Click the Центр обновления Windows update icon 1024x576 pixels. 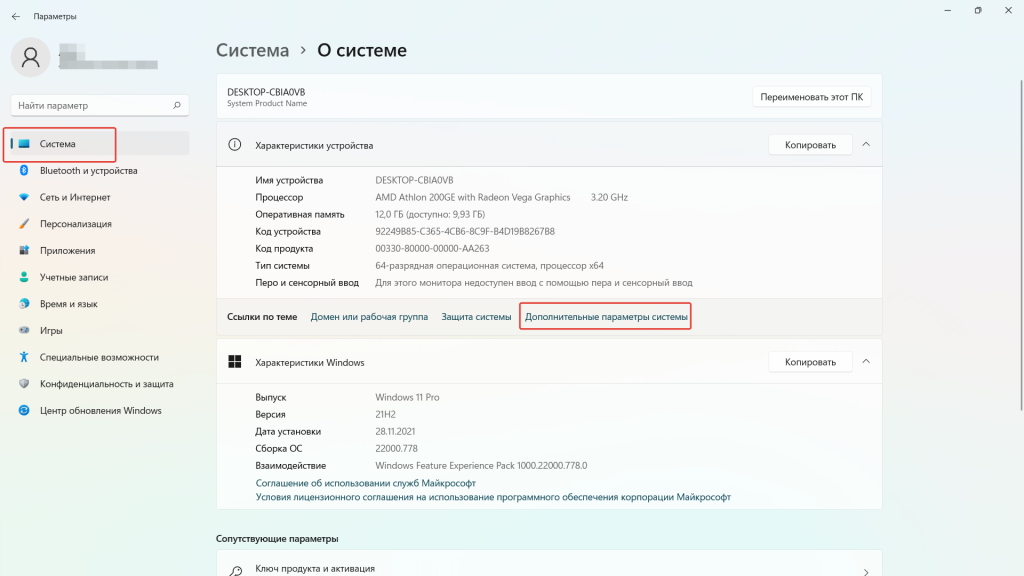point(24,411)
